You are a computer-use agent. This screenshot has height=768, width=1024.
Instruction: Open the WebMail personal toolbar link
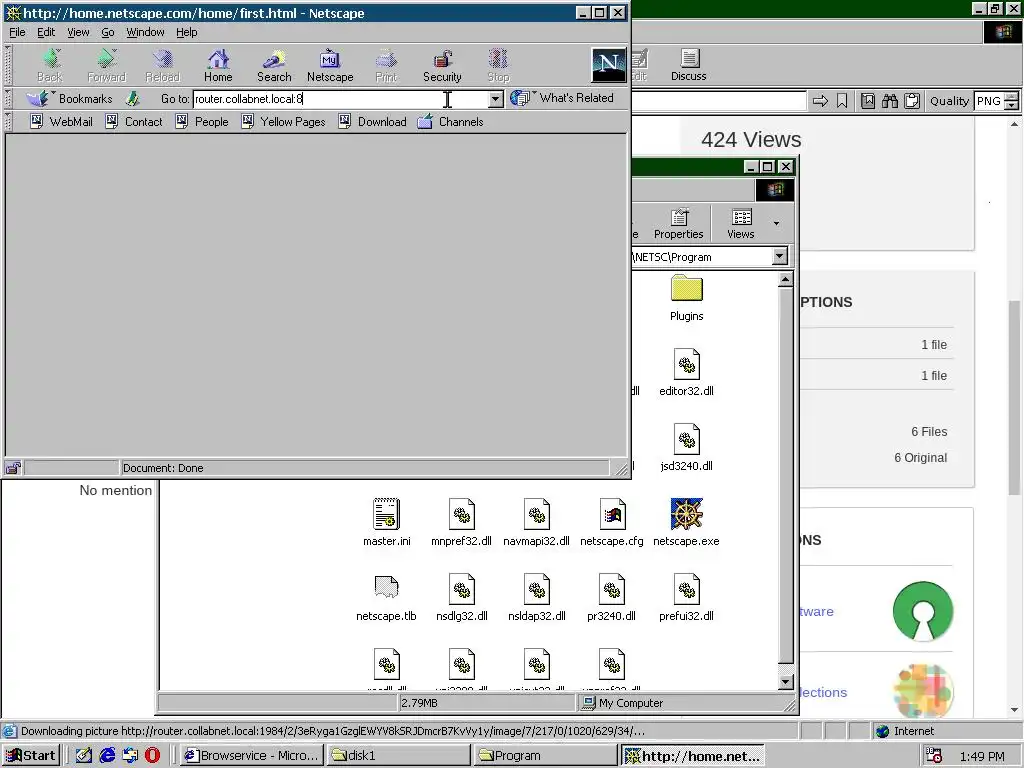point(61,121)
